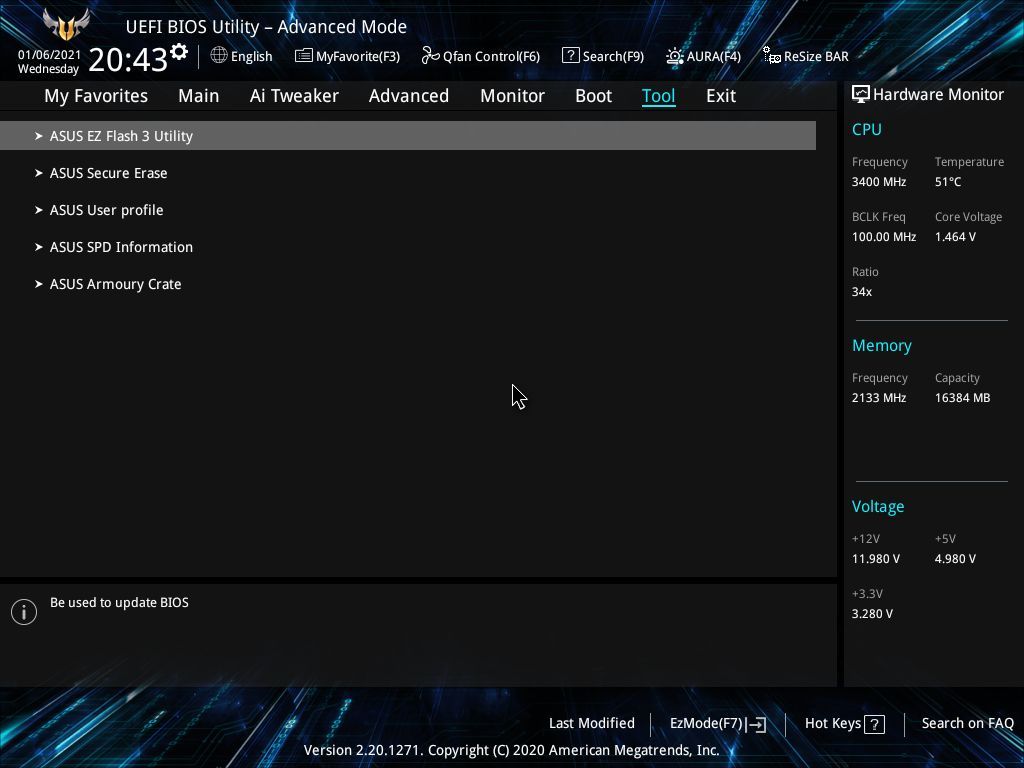Click the globe language icon
This screenshot has width=1024, height=768.
(219, 56)
